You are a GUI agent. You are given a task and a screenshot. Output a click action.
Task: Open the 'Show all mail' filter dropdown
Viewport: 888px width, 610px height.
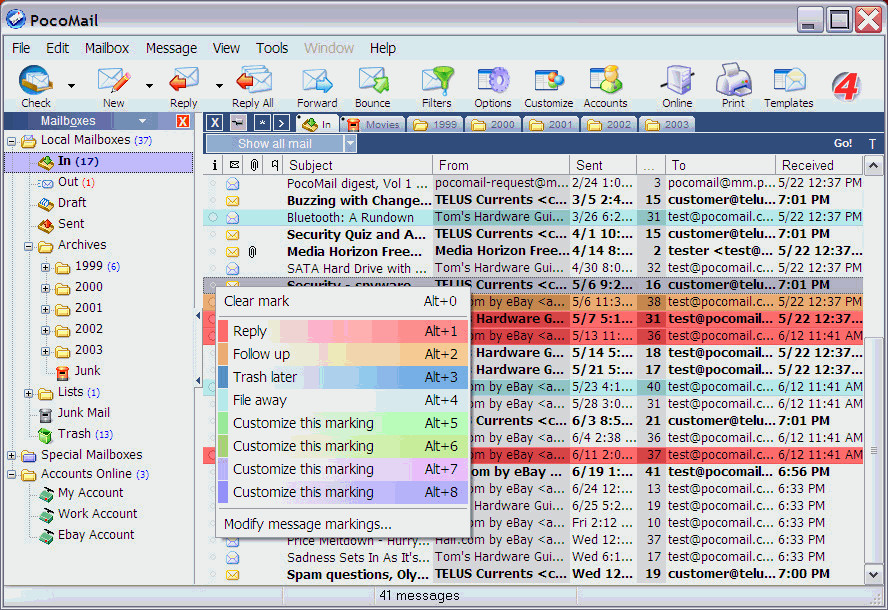click(351, 144)
